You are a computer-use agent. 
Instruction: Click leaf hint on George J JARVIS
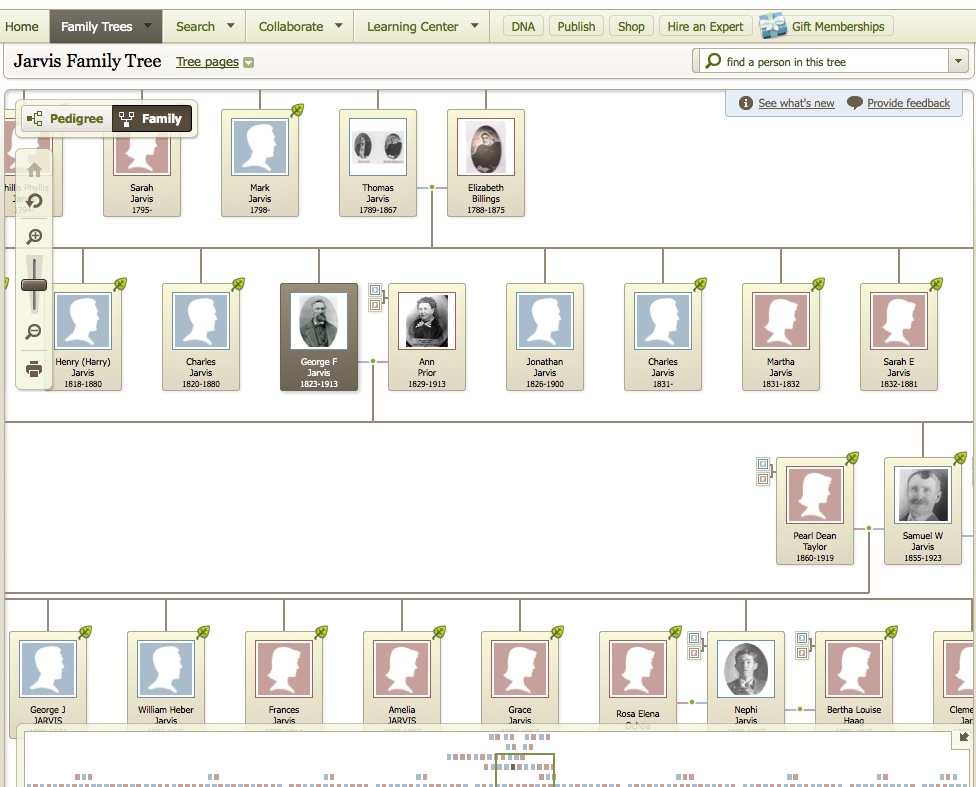click(85, 632)
